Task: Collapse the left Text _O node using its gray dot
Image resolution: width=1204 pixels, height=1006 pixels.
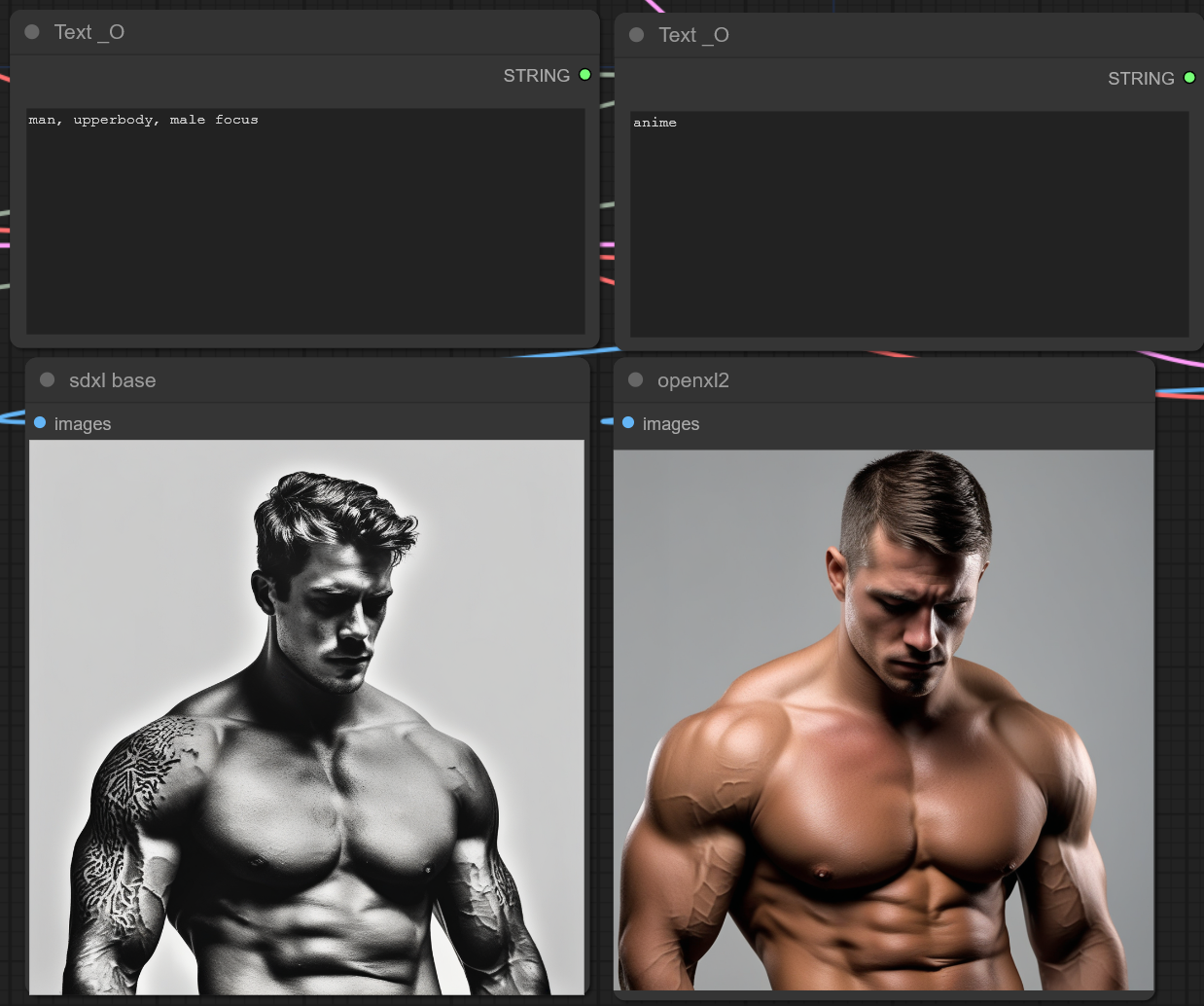Action: [x=32, y=32]
